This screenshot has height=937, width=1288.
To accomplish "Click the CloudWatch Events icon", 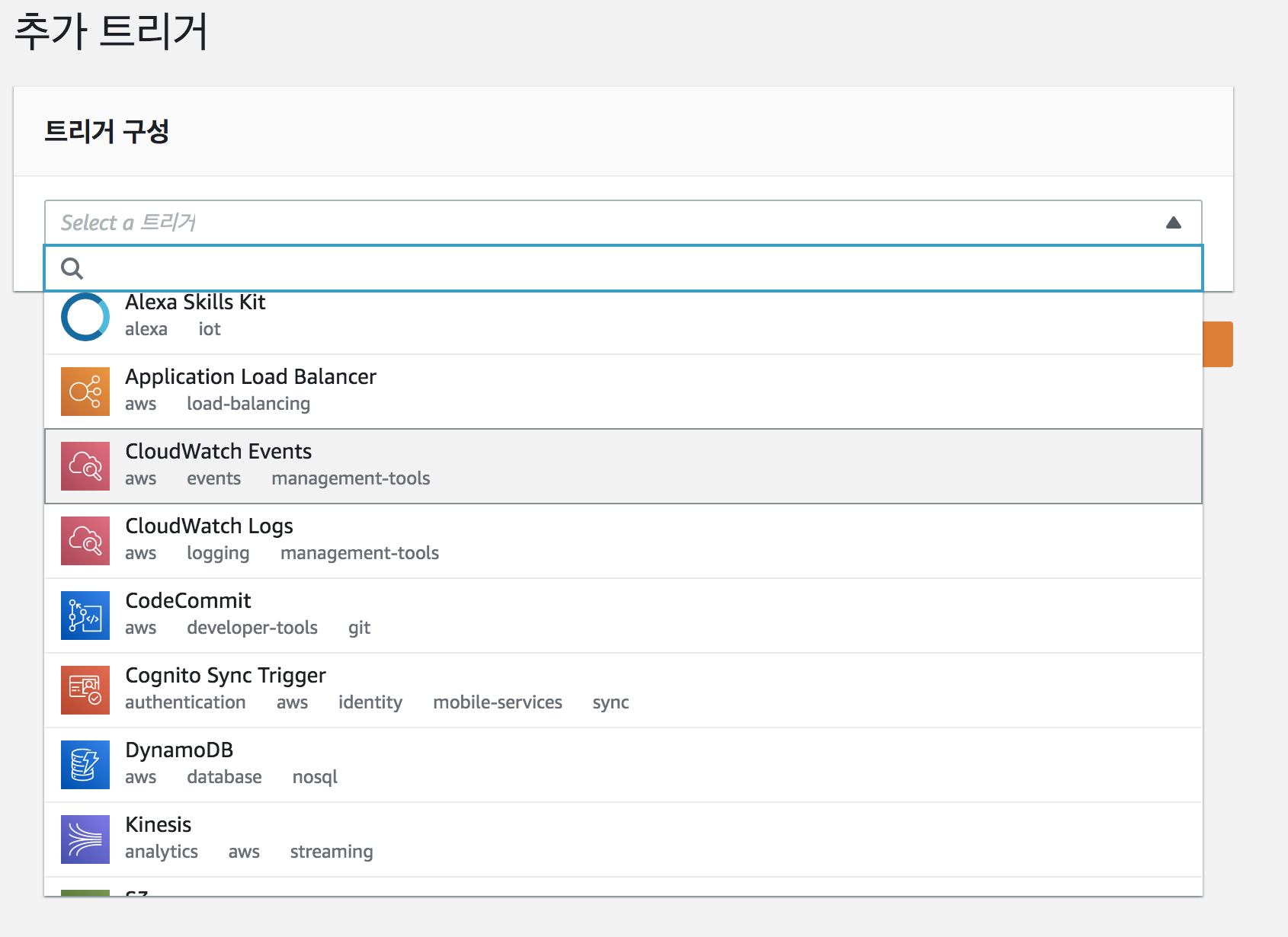I will [x=85, y=466].
